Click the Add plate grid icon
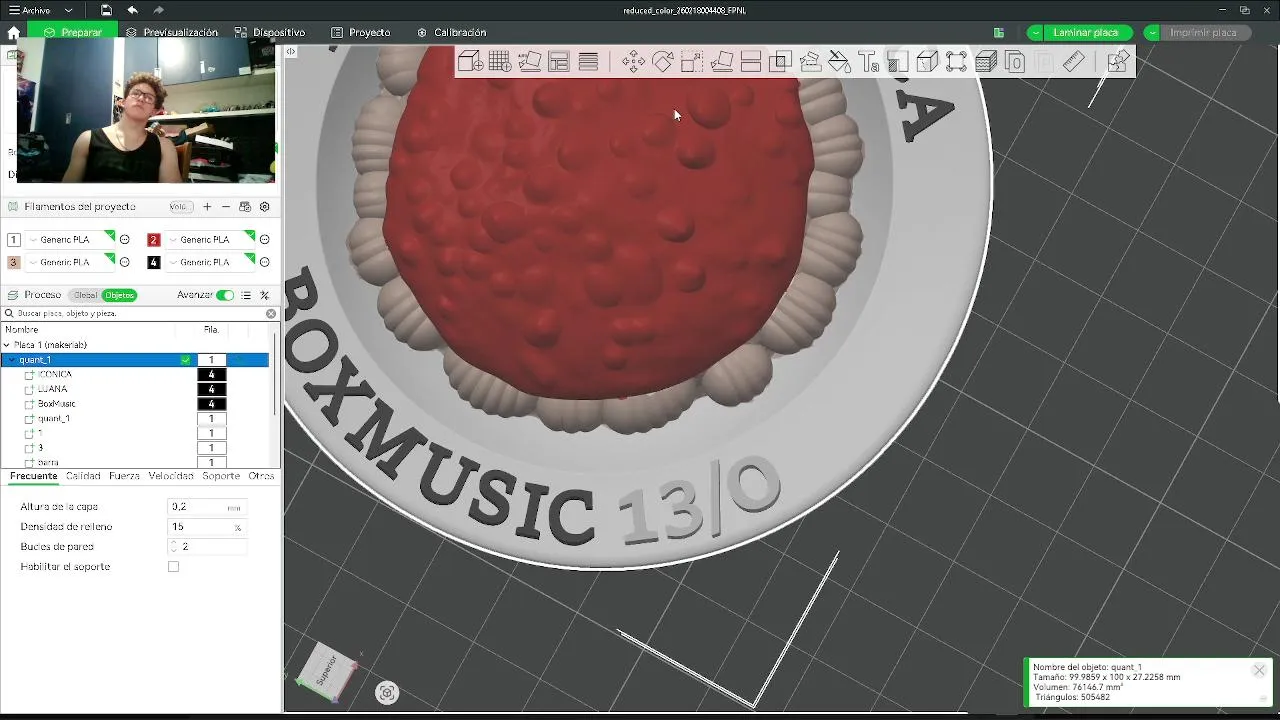 500,62
